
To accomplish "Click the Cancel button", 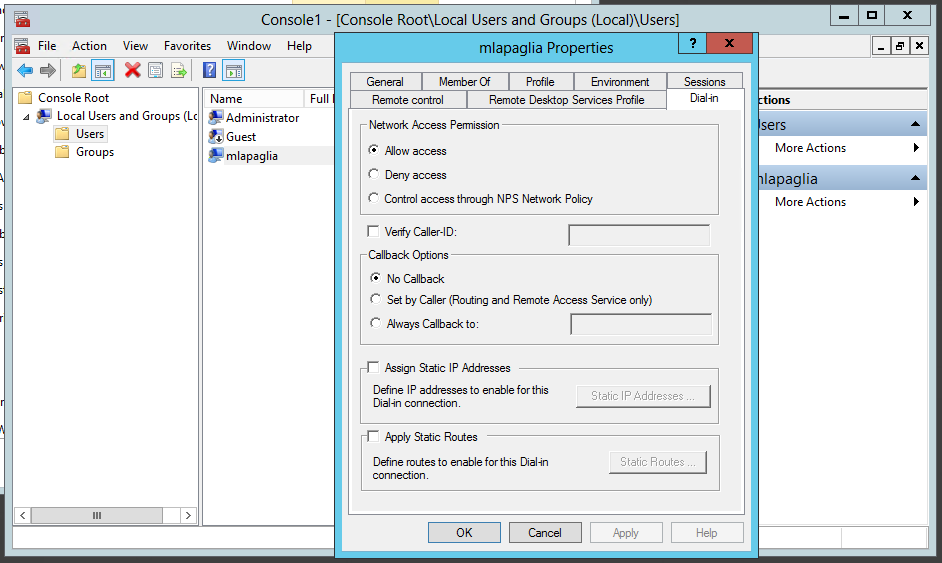I will pos(545,532).
